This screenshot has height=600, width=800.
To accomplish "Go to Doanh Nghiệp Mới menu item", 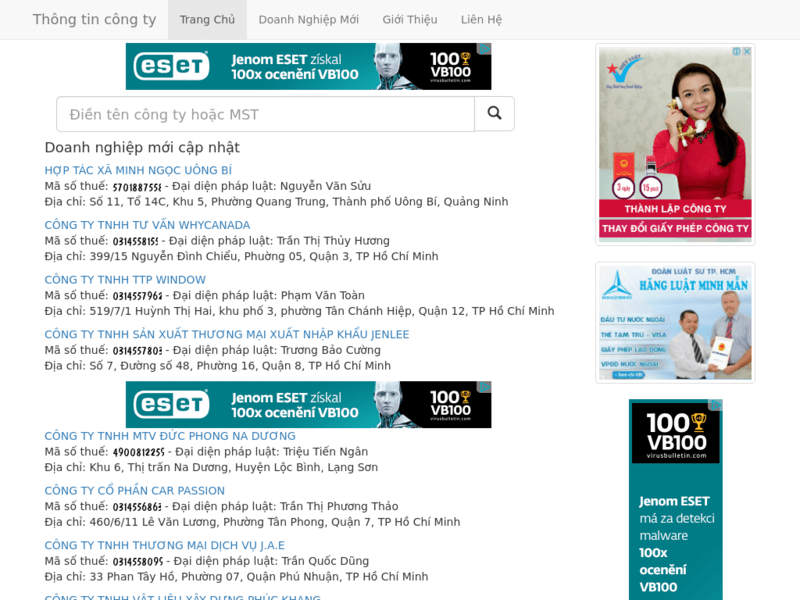I will tap(308, 20).
